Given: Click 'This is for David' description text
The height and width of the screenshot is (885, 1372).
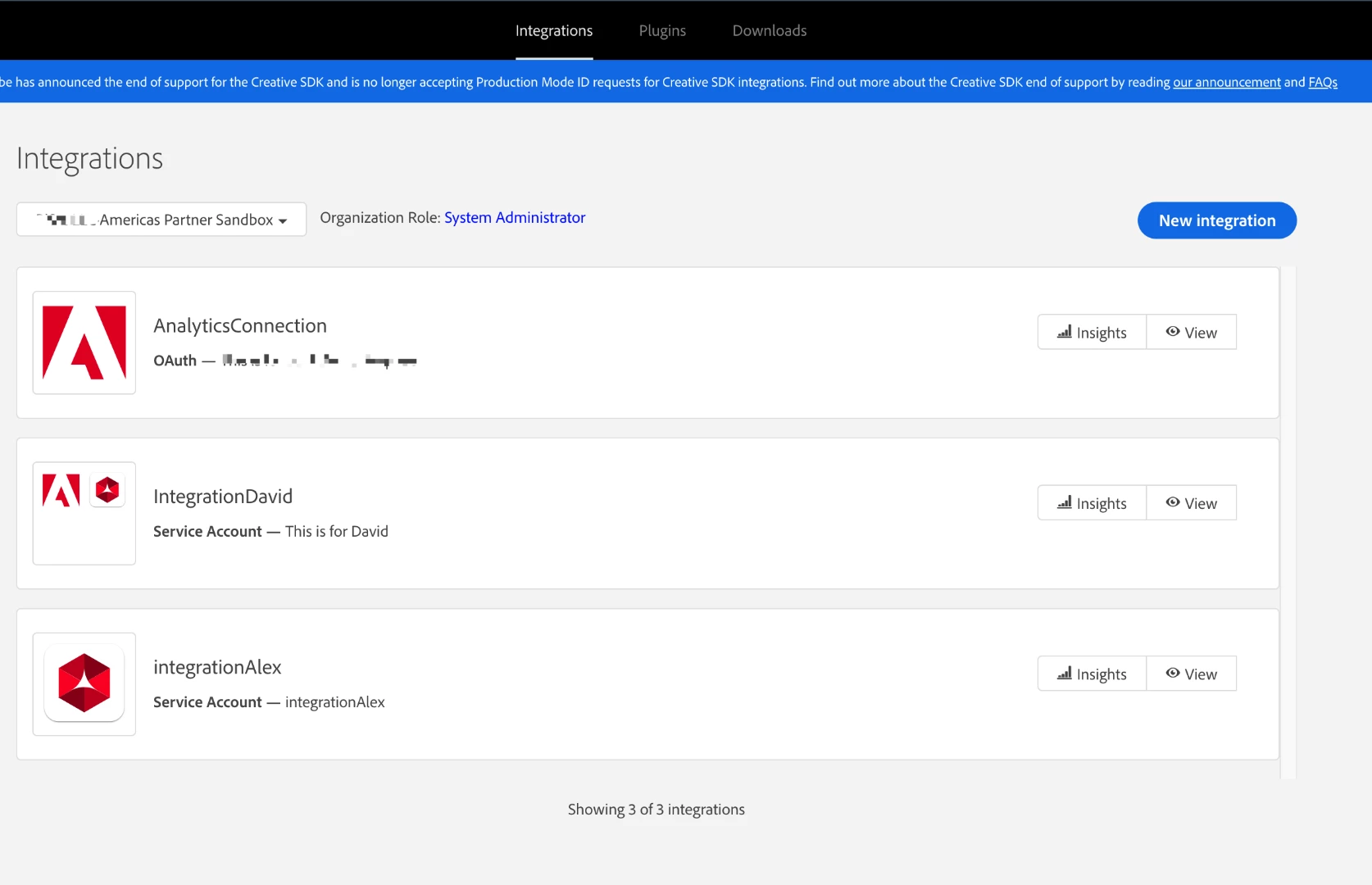Looking at the screenshot, I should [x=337, y=532].
